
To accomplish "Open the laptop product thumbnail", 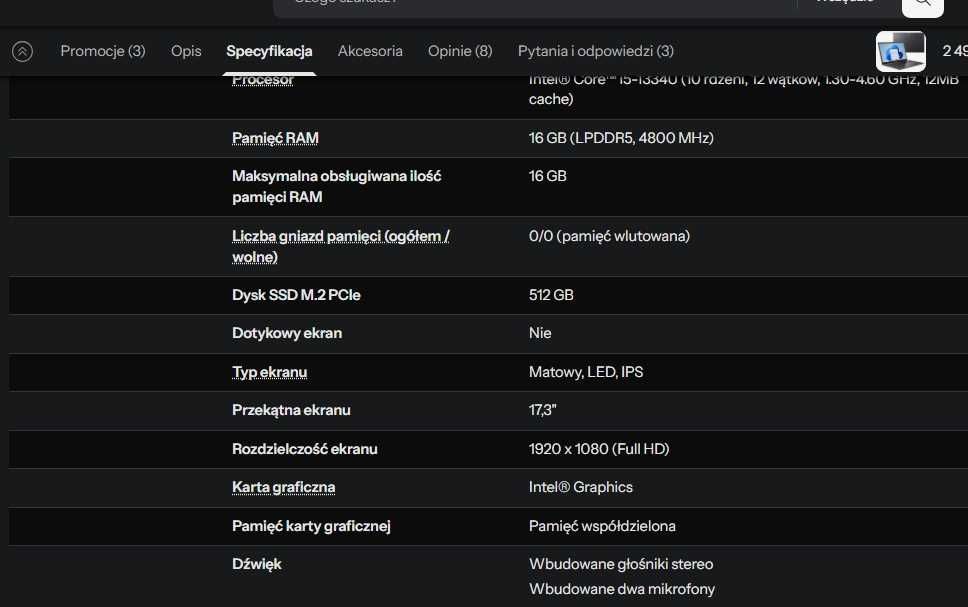I will click(900, 51).
